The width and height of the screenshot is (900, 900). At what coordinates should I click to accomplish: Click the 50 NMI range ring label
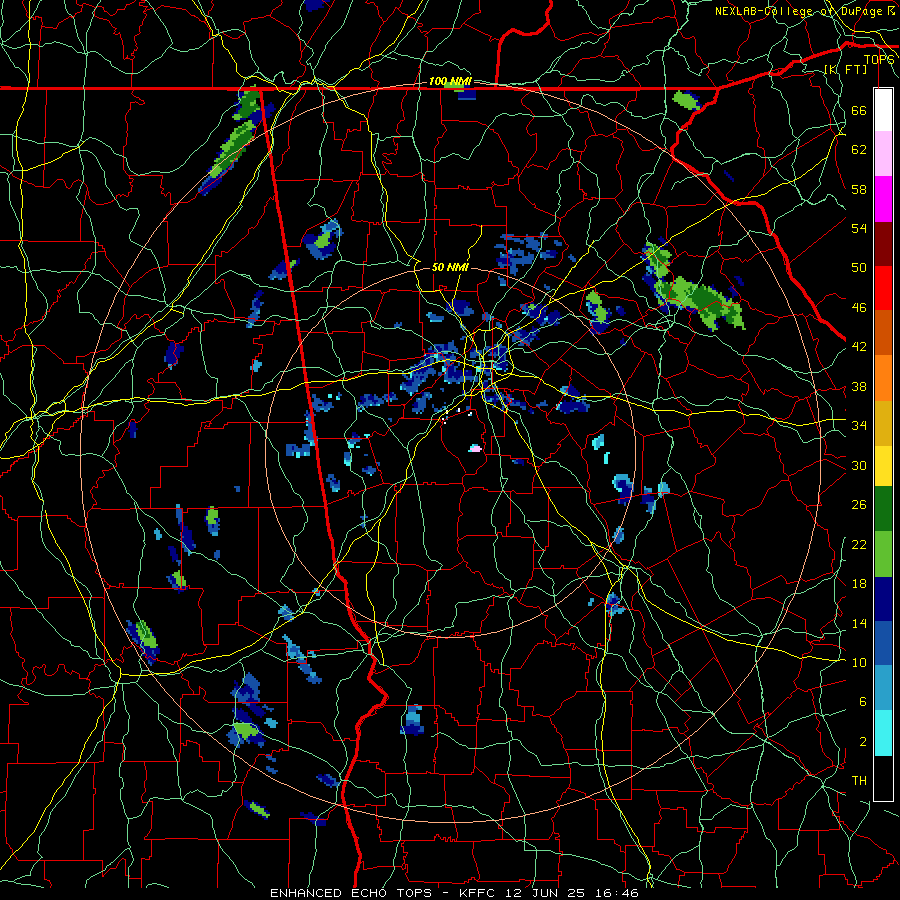(x=451, y=267)
